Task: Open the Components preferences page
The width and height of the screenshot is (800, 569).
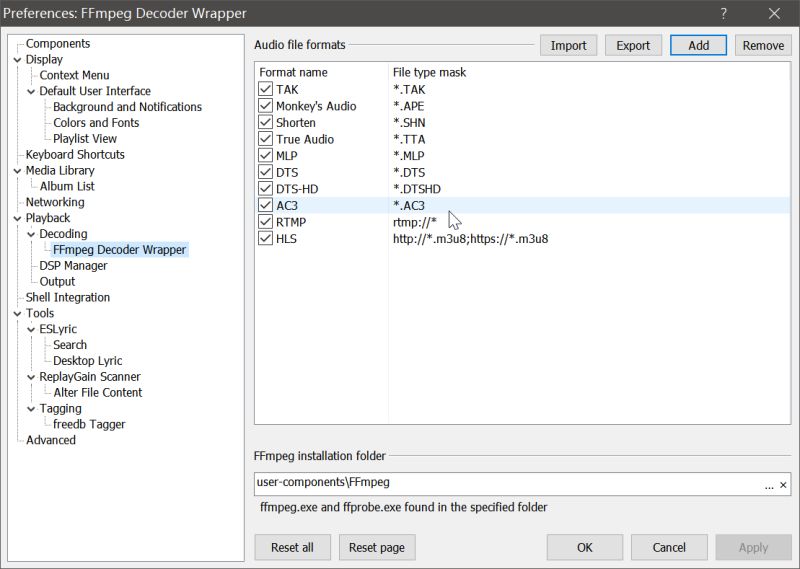Action: pos(58,43)
